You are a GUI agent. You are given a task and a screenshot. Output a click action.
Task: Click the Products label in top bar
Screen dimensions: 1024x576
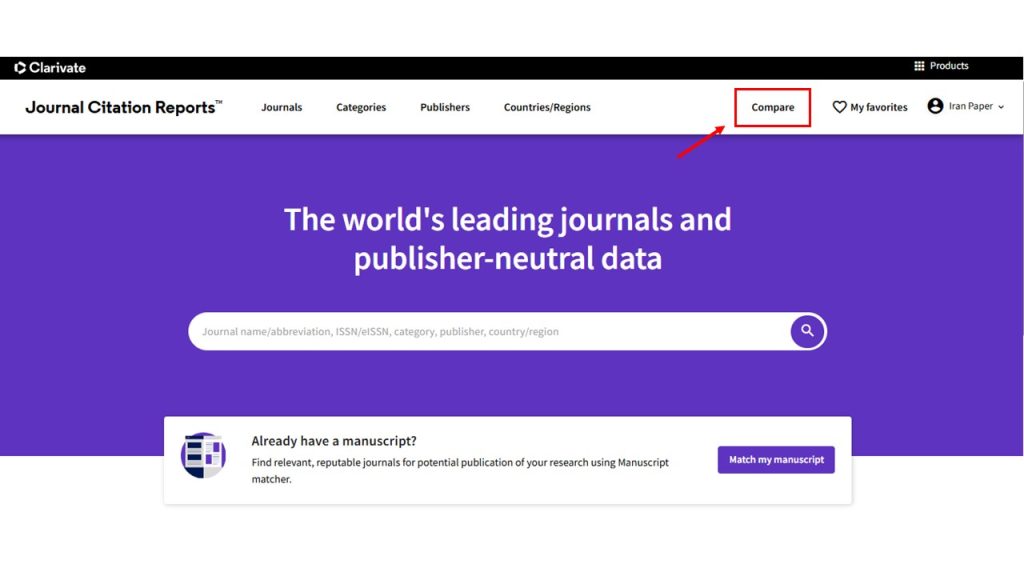949,66
